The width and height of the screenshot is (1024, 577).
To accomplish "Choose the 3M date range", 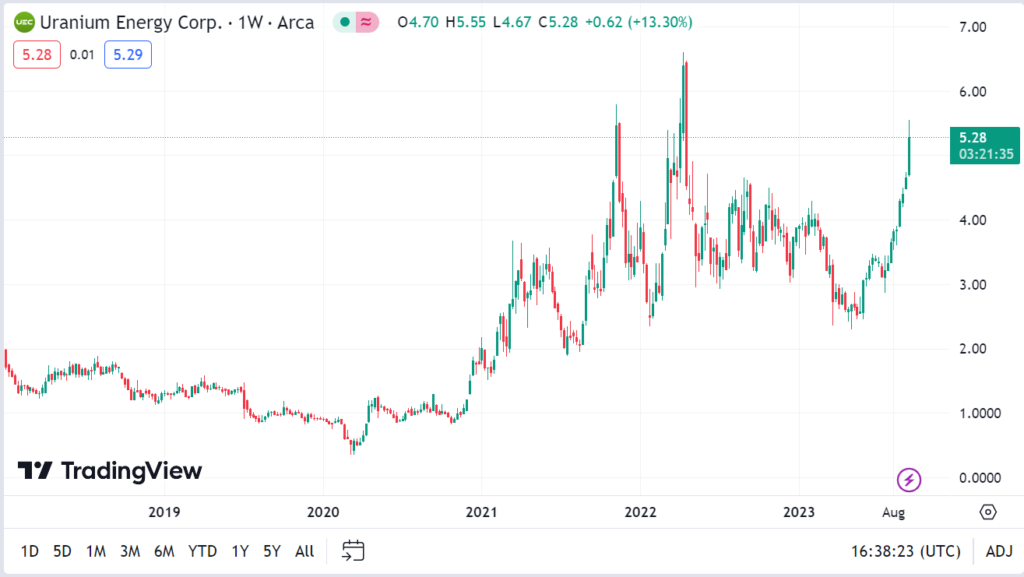I will [129, 551].
